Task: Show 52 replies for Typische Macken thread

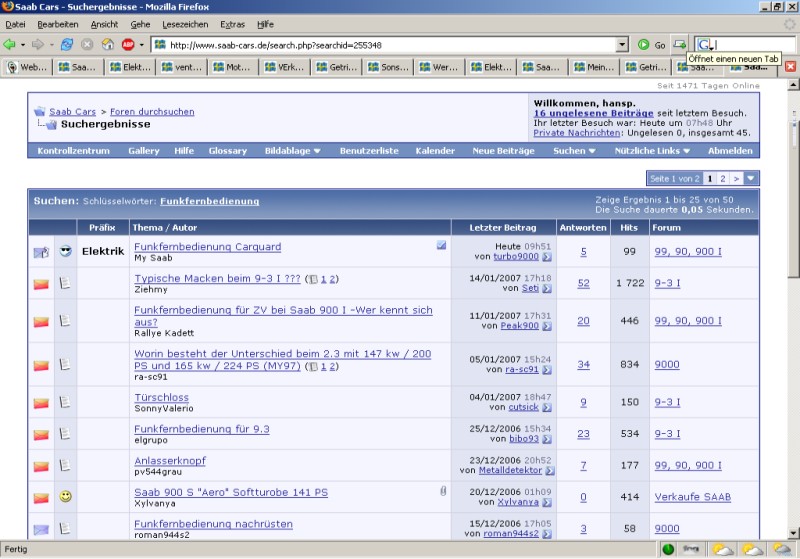Action: click(x=583, y=283)
